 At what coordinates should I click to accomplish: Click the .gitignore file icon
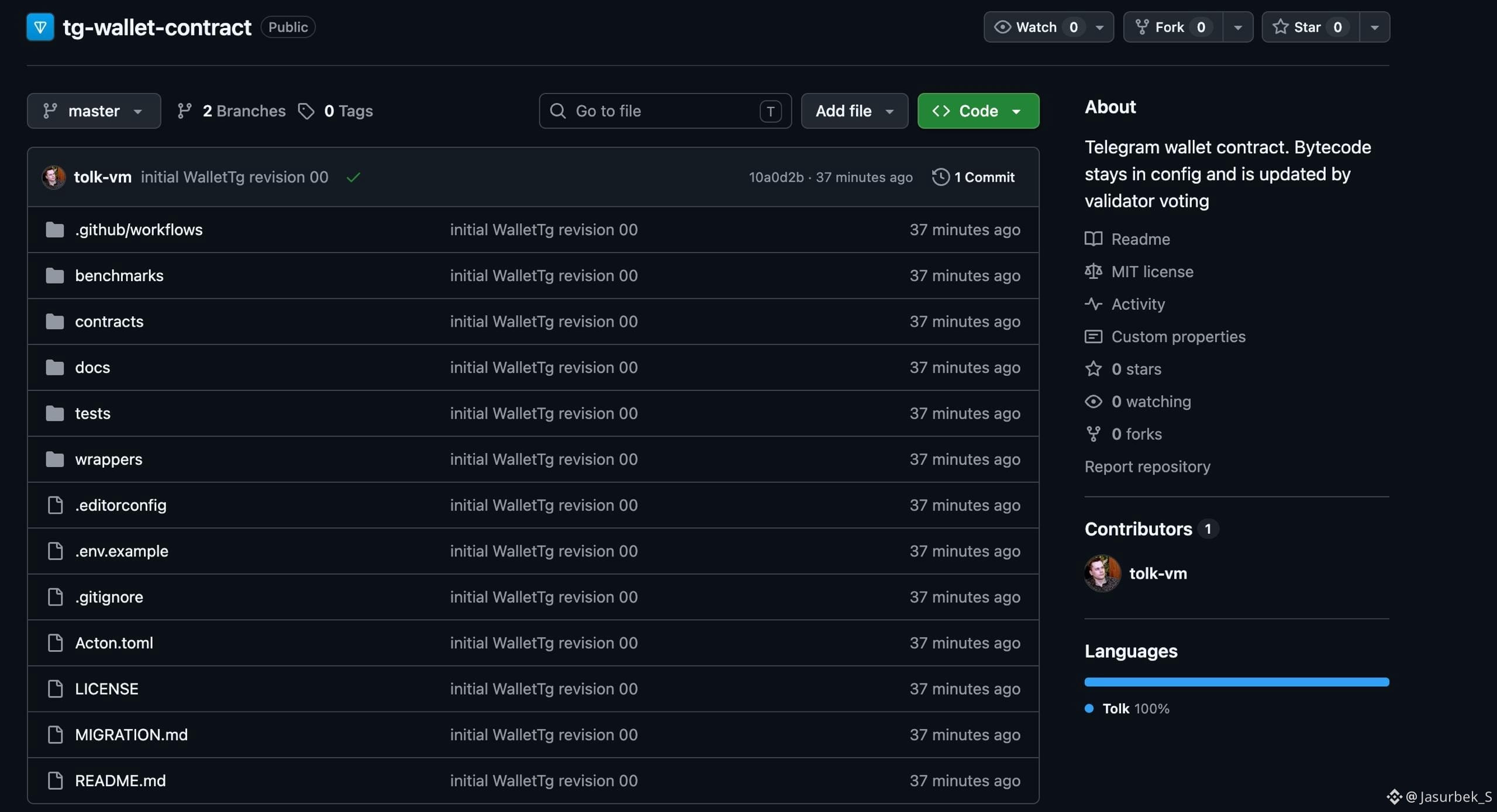pos(55,597)
